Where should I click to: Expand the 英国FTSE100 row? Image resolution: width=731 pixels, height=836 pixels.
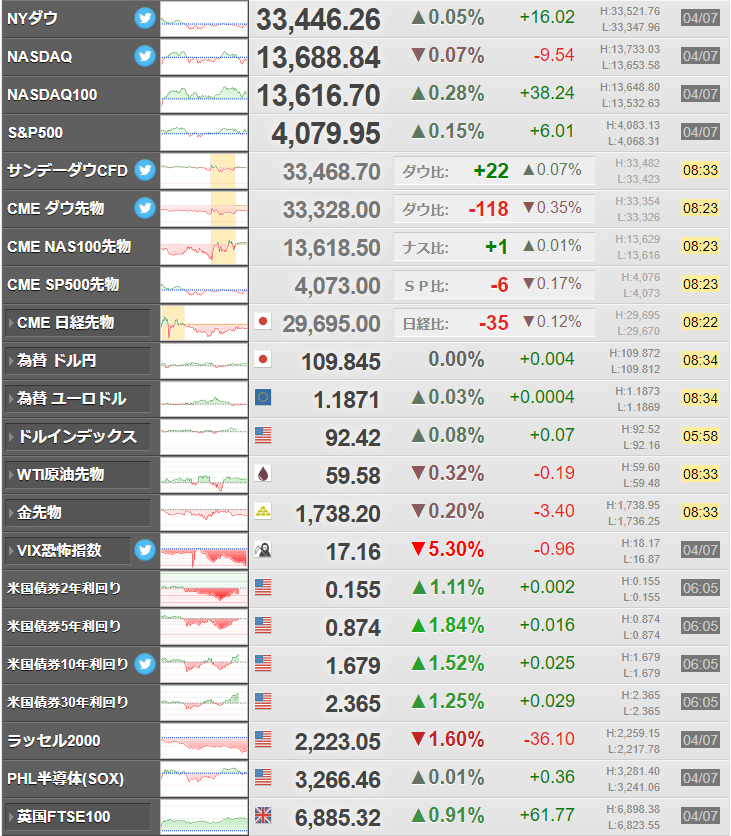77,817
